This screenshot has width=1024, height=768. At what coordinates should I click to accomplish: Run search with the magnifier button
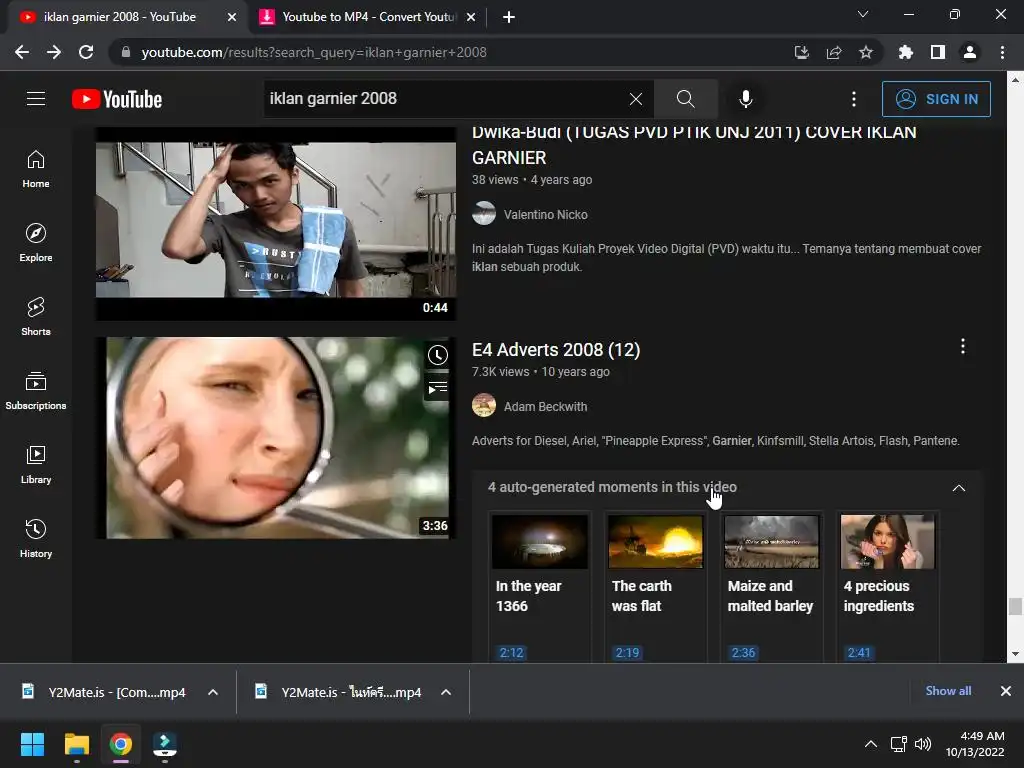[686, 99]
